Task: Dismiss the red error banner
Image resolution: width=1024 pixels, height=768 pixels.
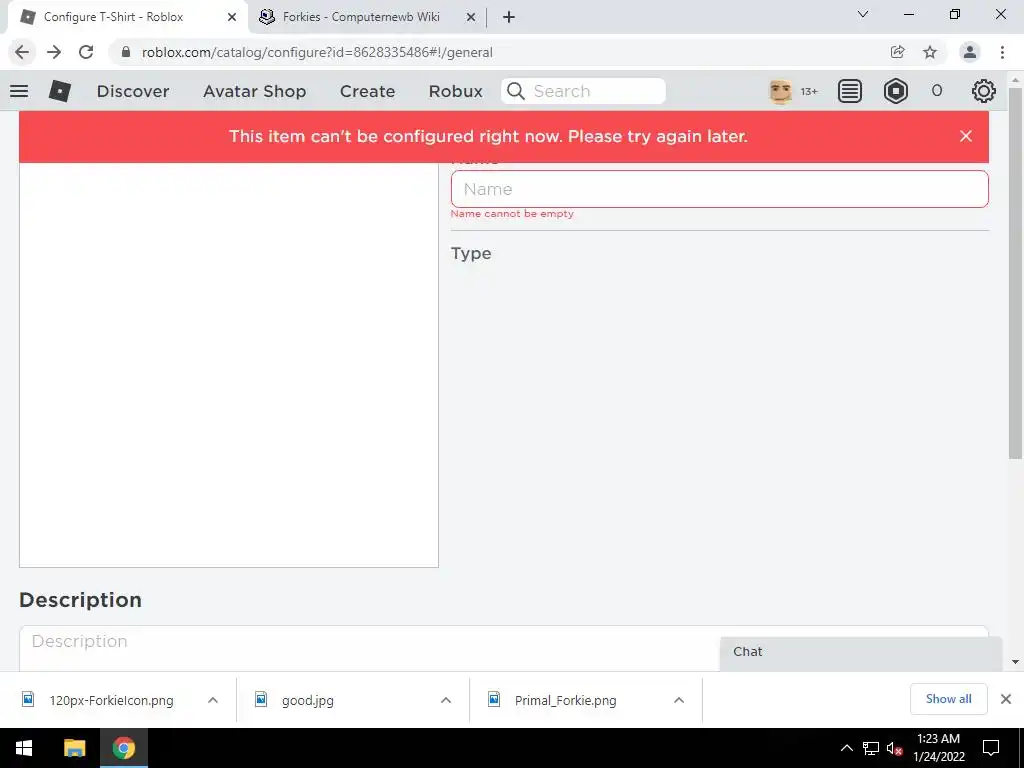Action: point(966,136)
